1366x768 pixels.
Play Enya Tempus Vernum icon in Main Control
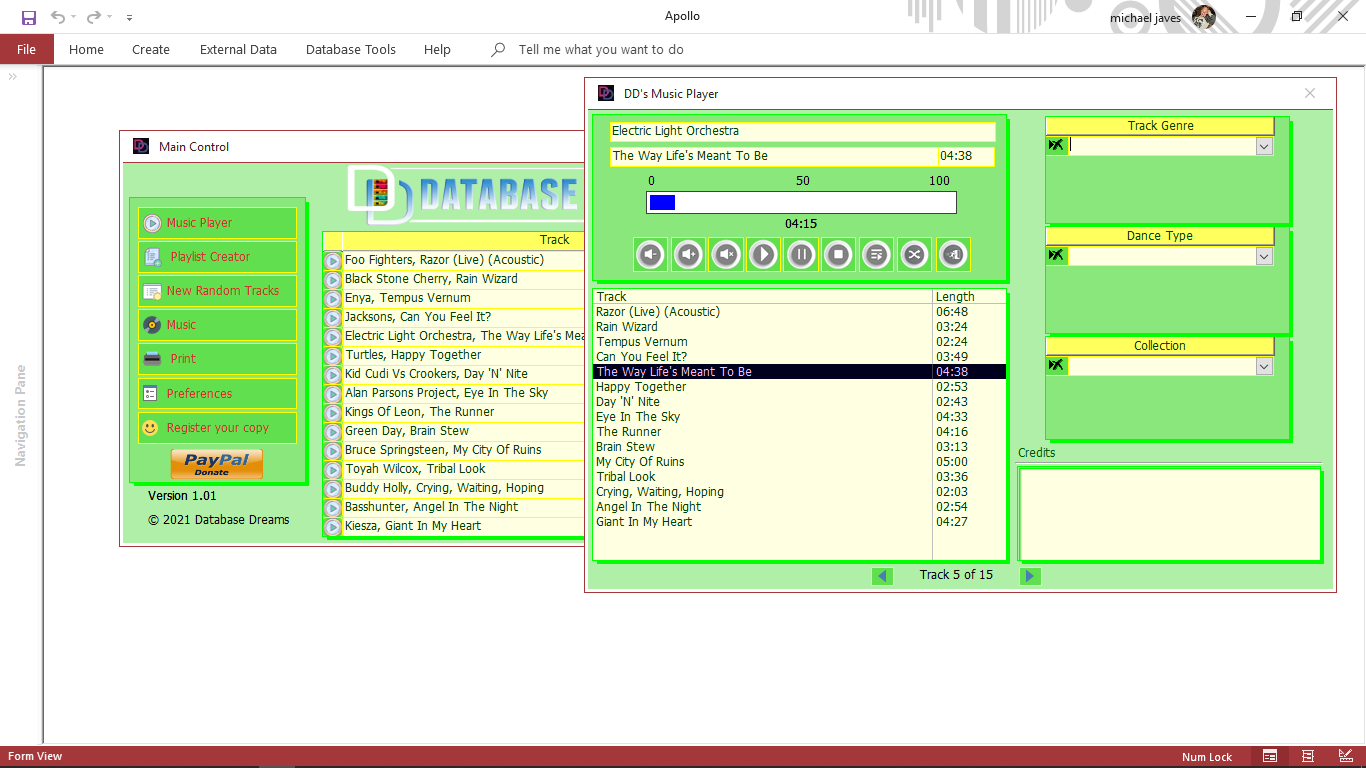pos(333,298)
